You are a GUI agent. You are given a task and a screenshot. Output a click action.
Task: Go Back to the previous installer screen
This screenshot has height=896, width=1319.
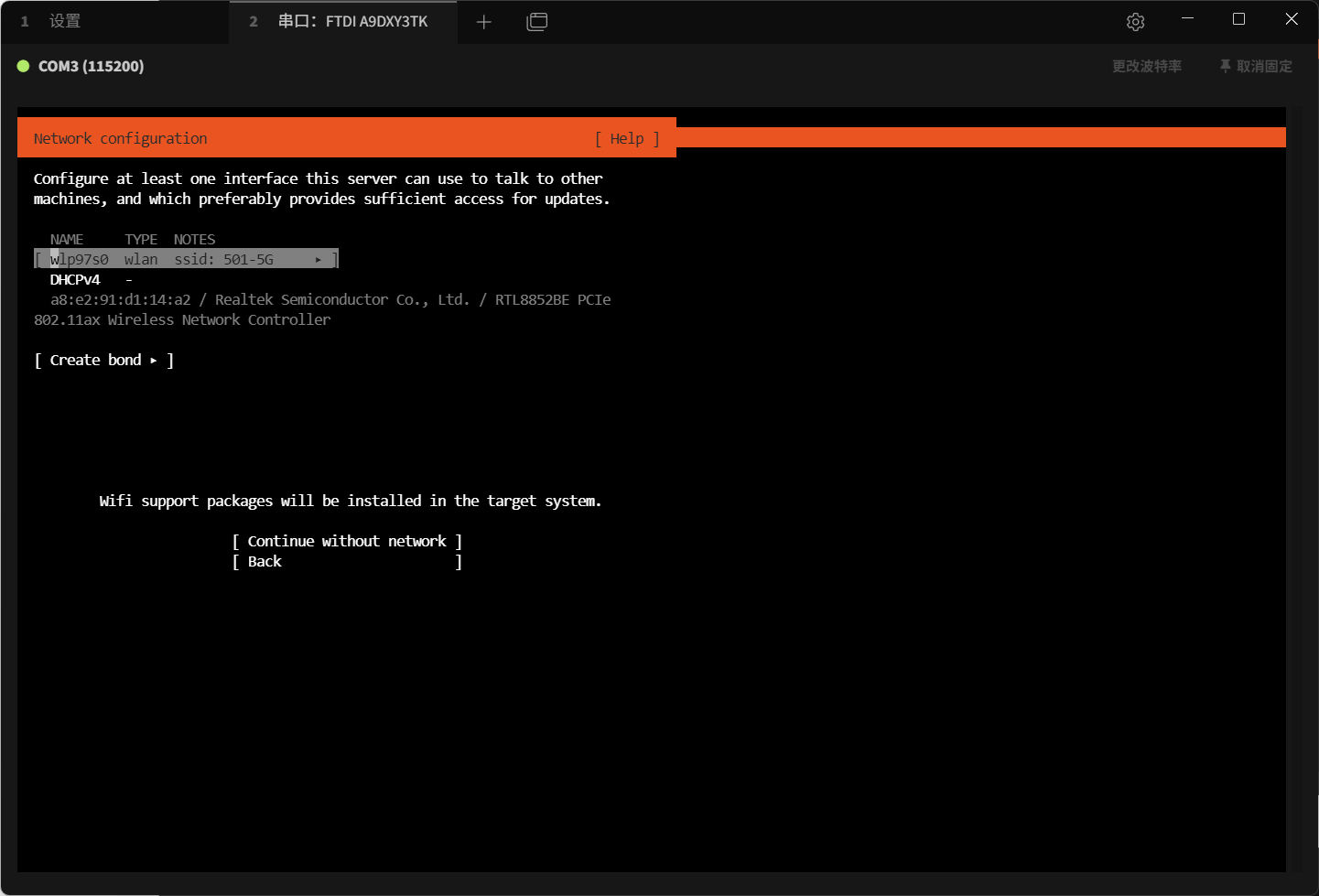coord(265,562)
